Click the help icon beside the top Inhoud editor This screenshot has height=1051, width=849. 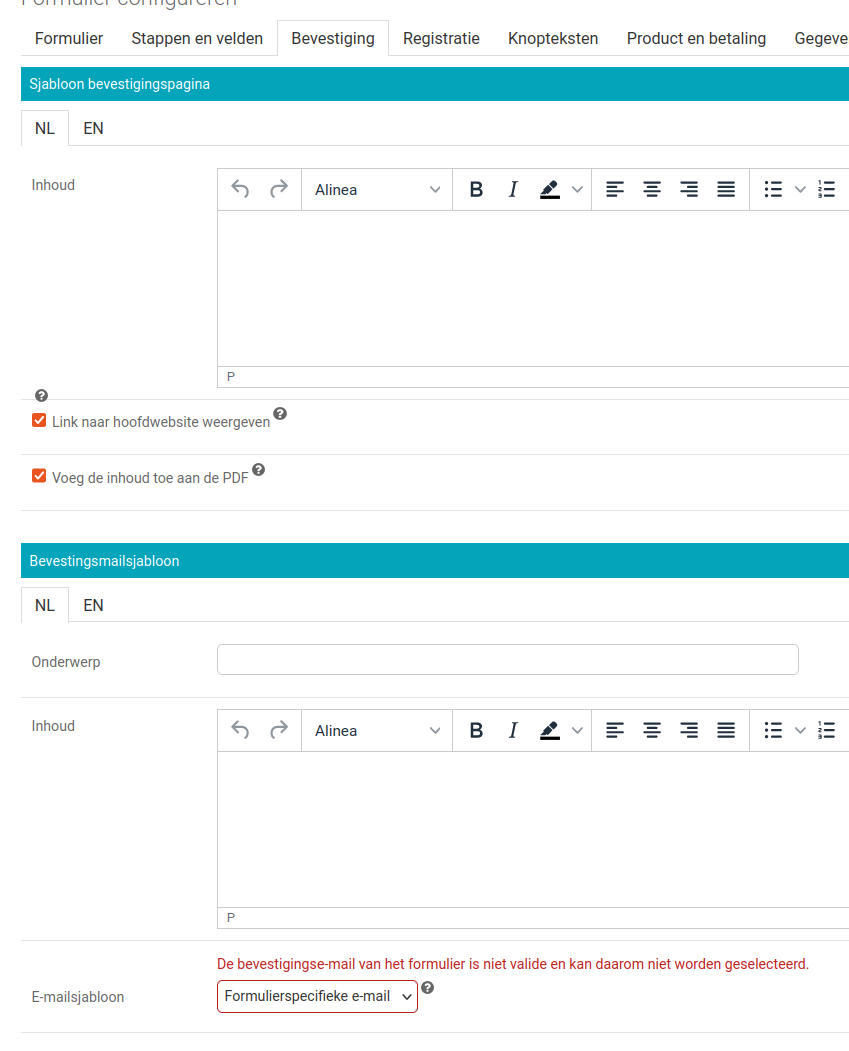[41, 395]
